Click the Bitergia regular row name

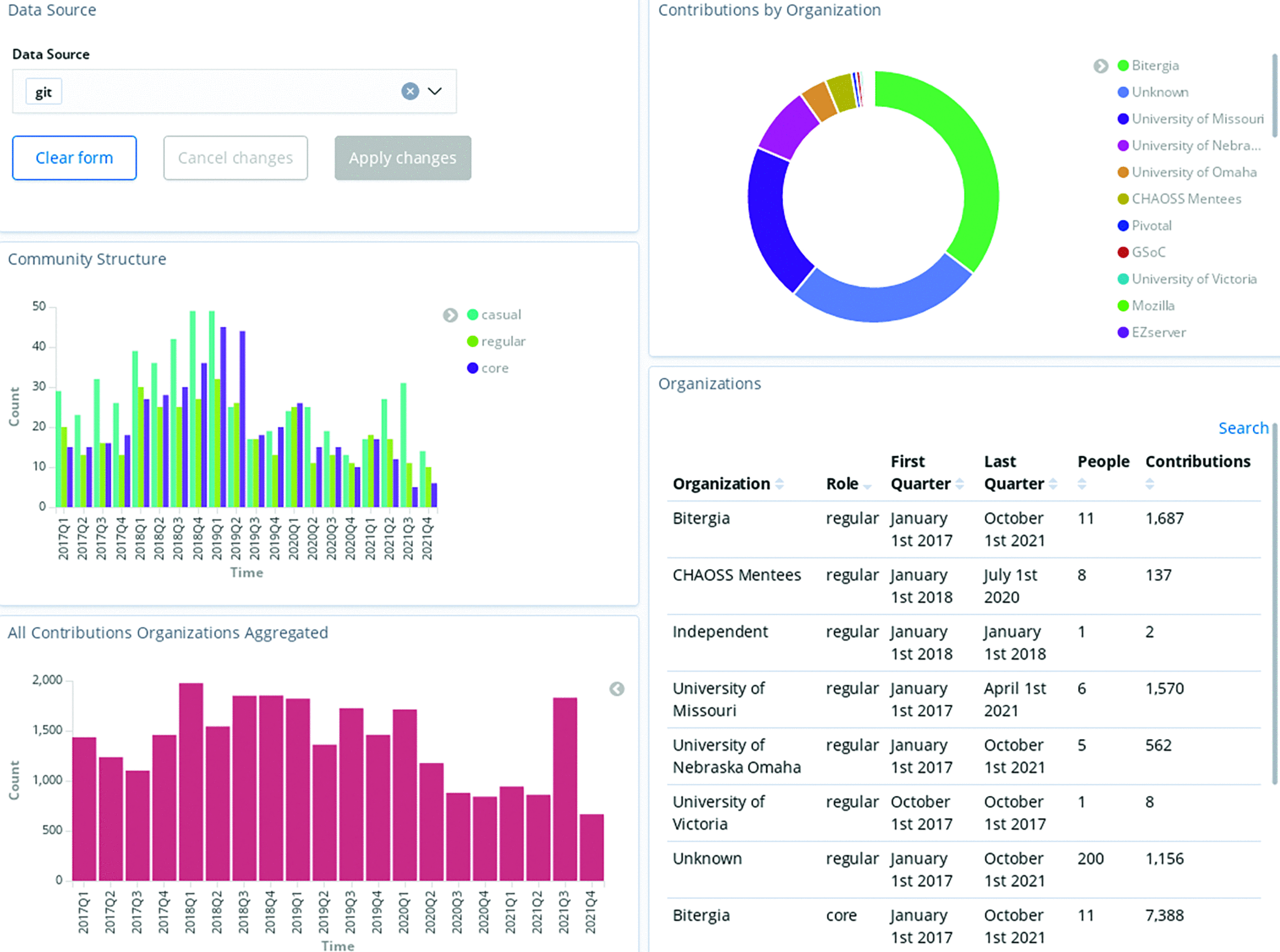point(701,518)
